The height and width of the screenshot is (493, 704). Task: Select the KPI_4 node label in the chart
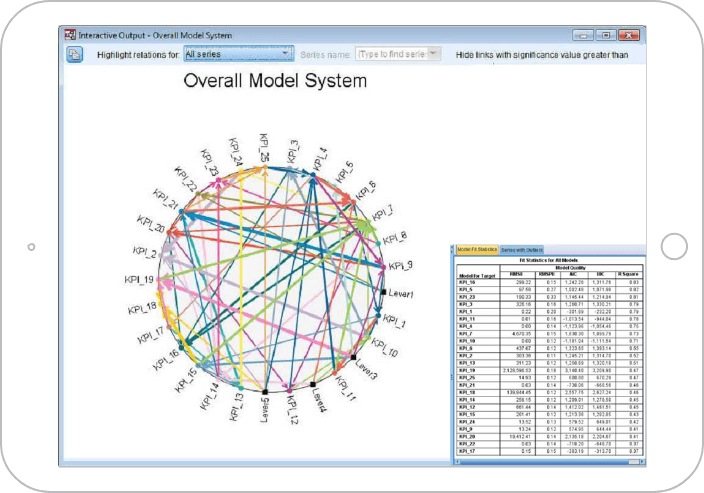(320, 159)
